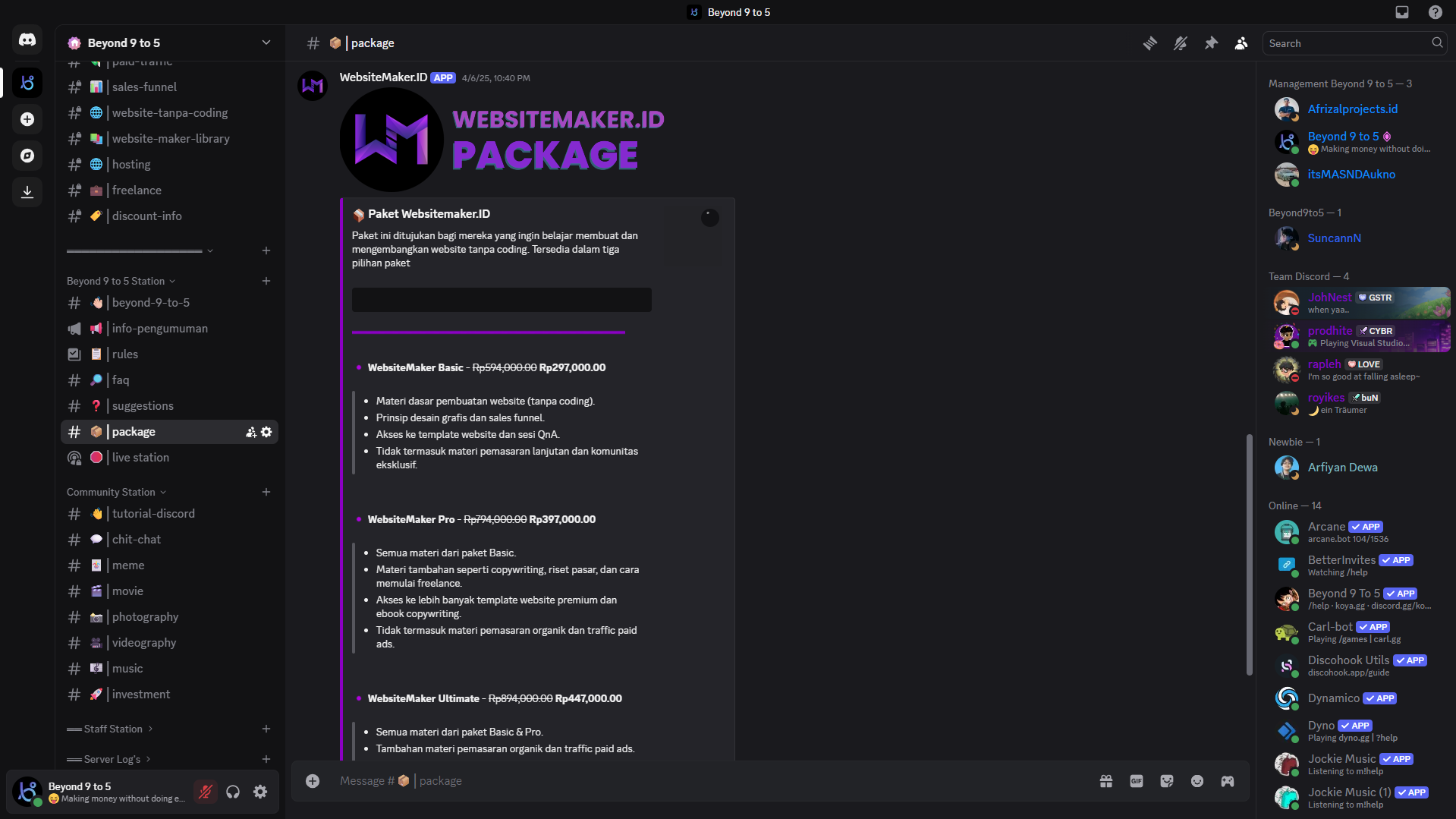Open the emoji picker
This screenshot has width=1456, height=819.
coord(1197,781)
